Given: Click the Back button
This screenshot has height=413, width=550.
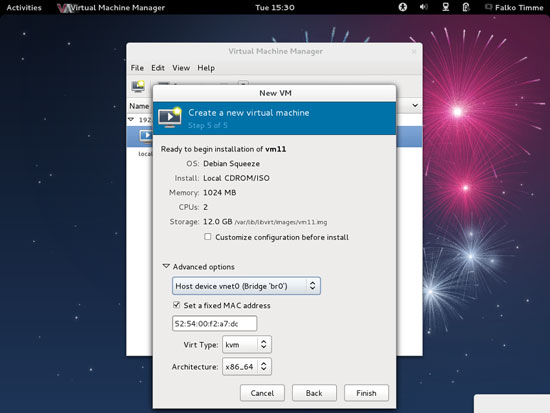Looking at the screenshot, I should tap(314, 393).
